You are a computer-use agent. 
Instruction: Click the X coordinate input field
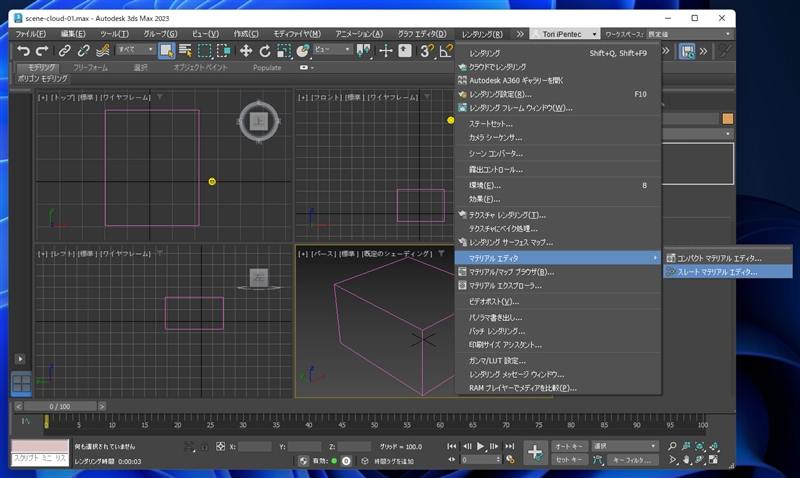[x=255, y=447]
